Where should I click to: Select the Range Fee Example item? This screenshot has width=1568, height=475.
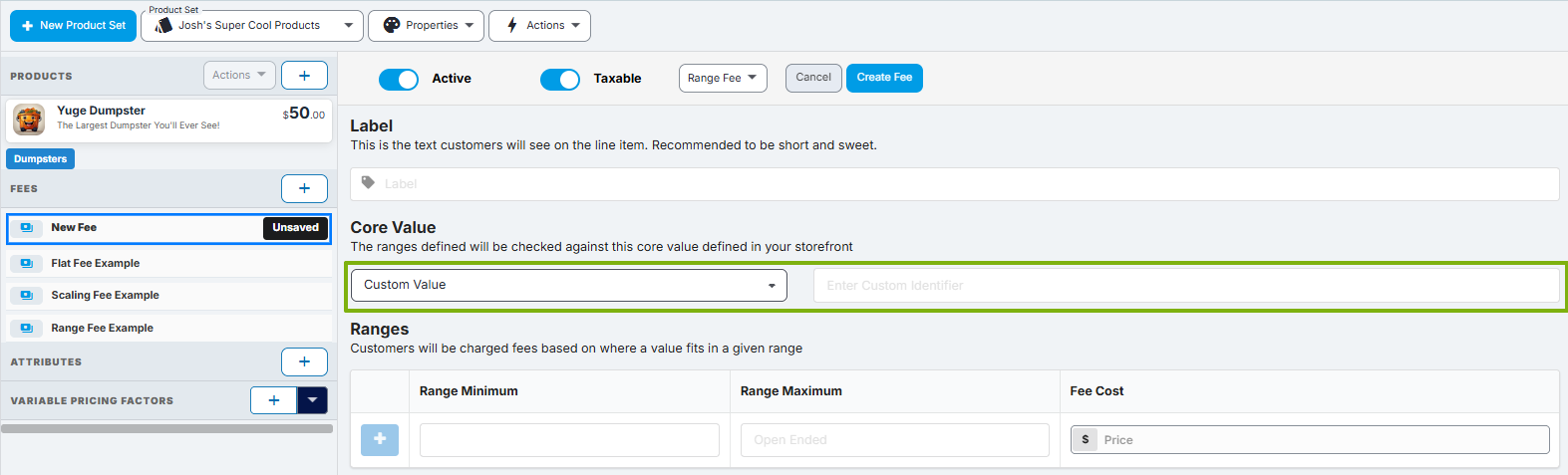(169, 328)
